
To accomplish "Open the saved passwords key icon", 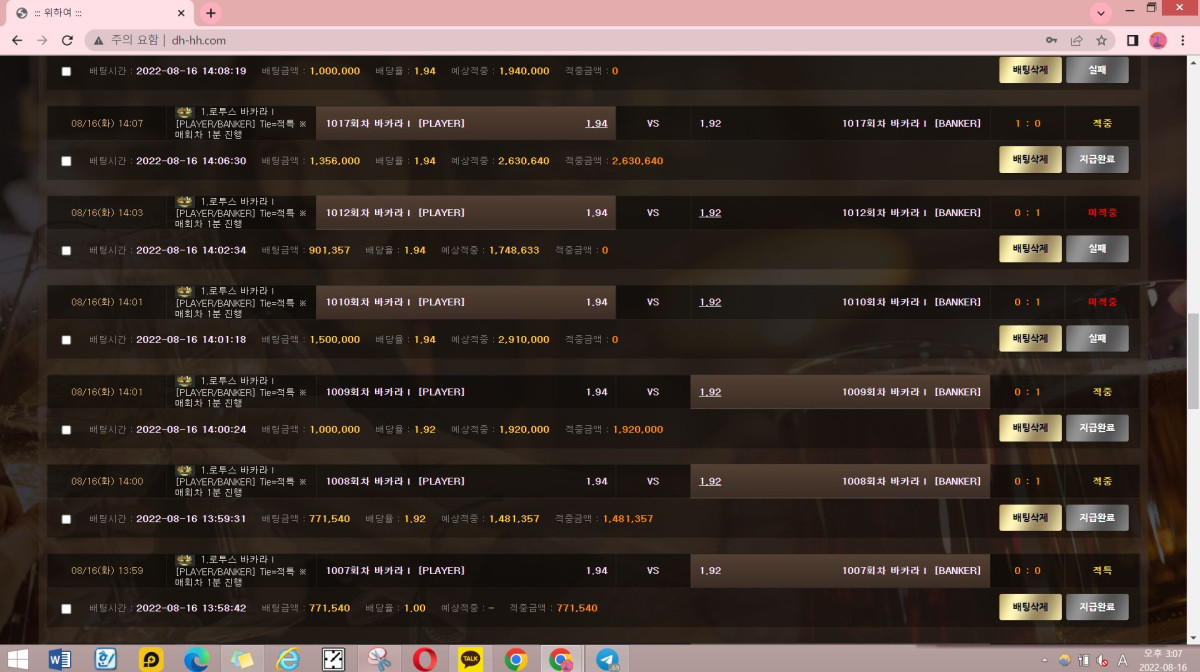I will coord(1051,40).
